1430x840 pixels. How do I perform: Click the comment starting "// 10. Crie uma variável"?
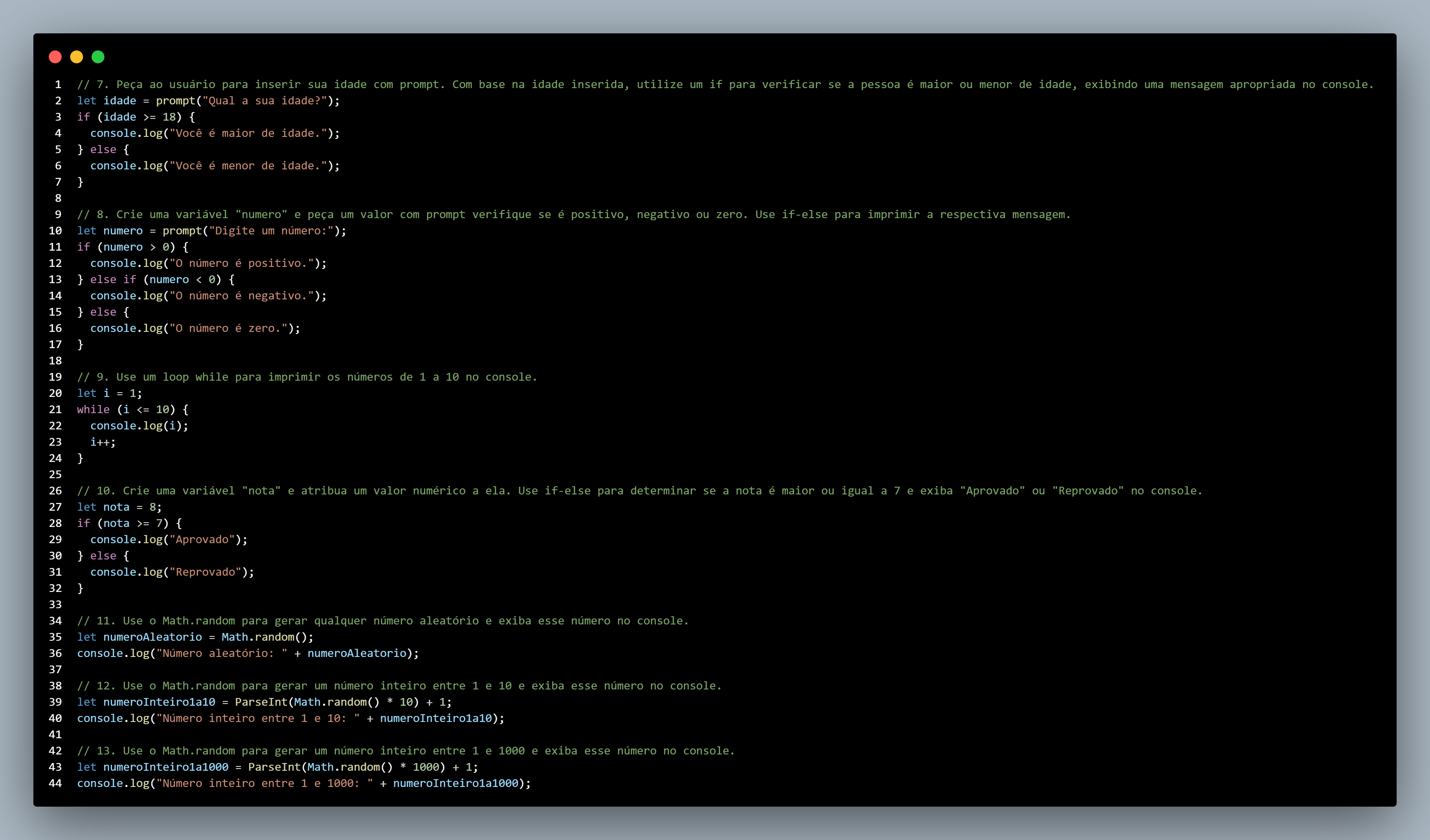(640, 491)
